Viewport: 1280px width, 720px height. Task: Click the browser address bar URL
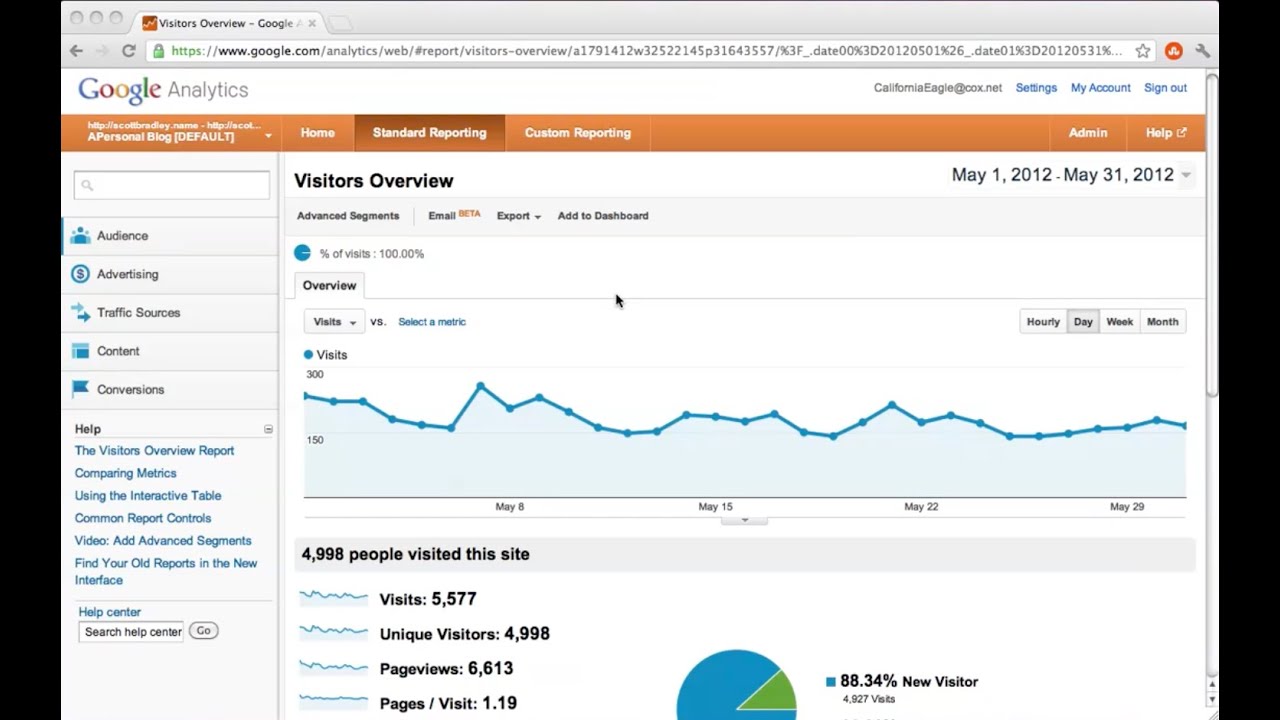(x=646, y=51)
